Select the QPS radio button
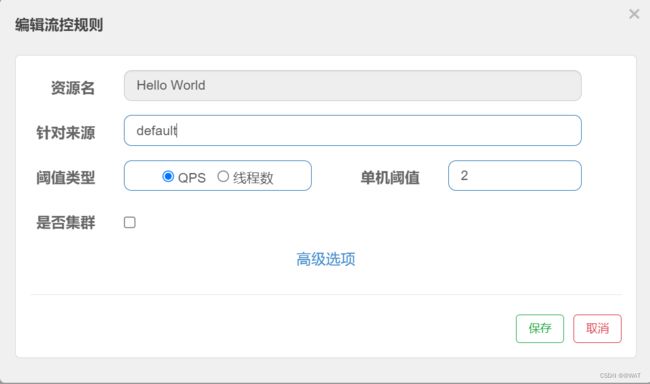This screenshot has width=650, height=384. (x=168, y=176)
